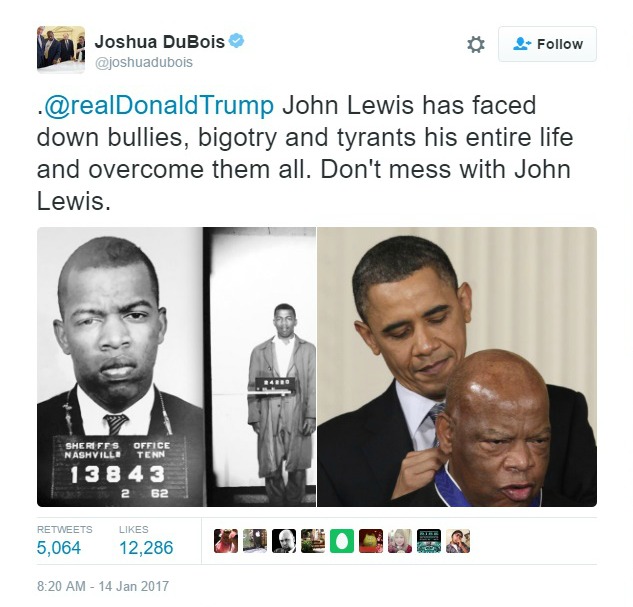Open the medal ceremony photo
Image resolution: width=633 pixels, height=607 pixels.
pos(457,366)
